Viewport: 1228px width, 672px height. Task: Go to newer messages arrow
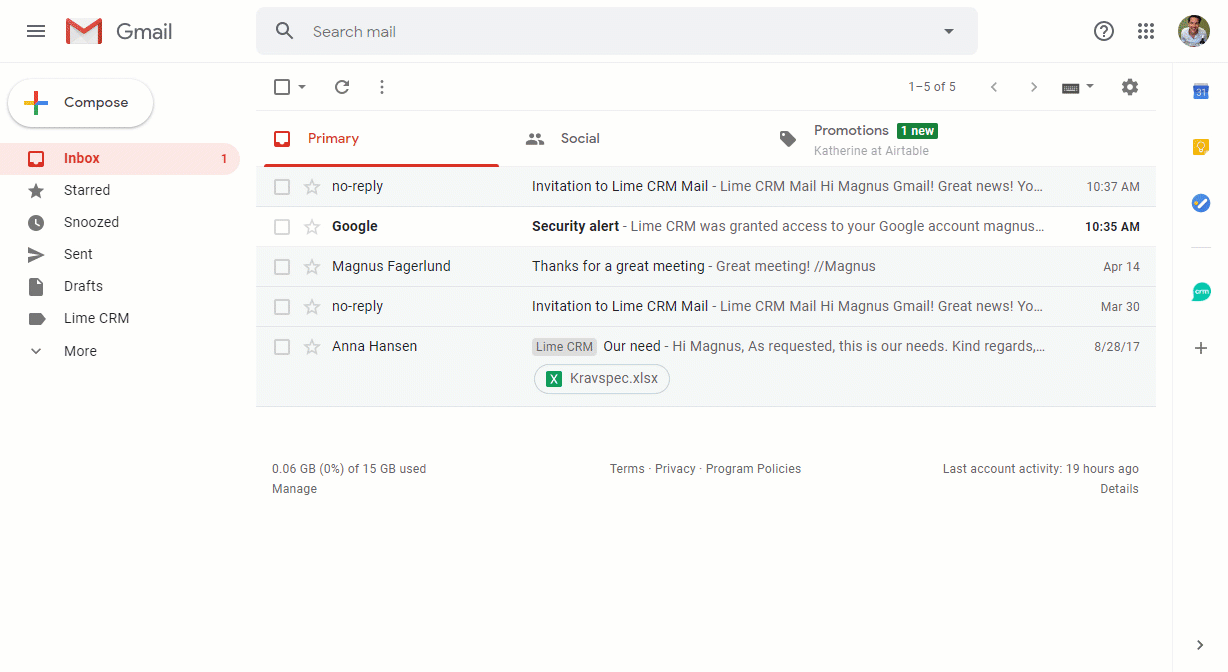tap(994, 87)
